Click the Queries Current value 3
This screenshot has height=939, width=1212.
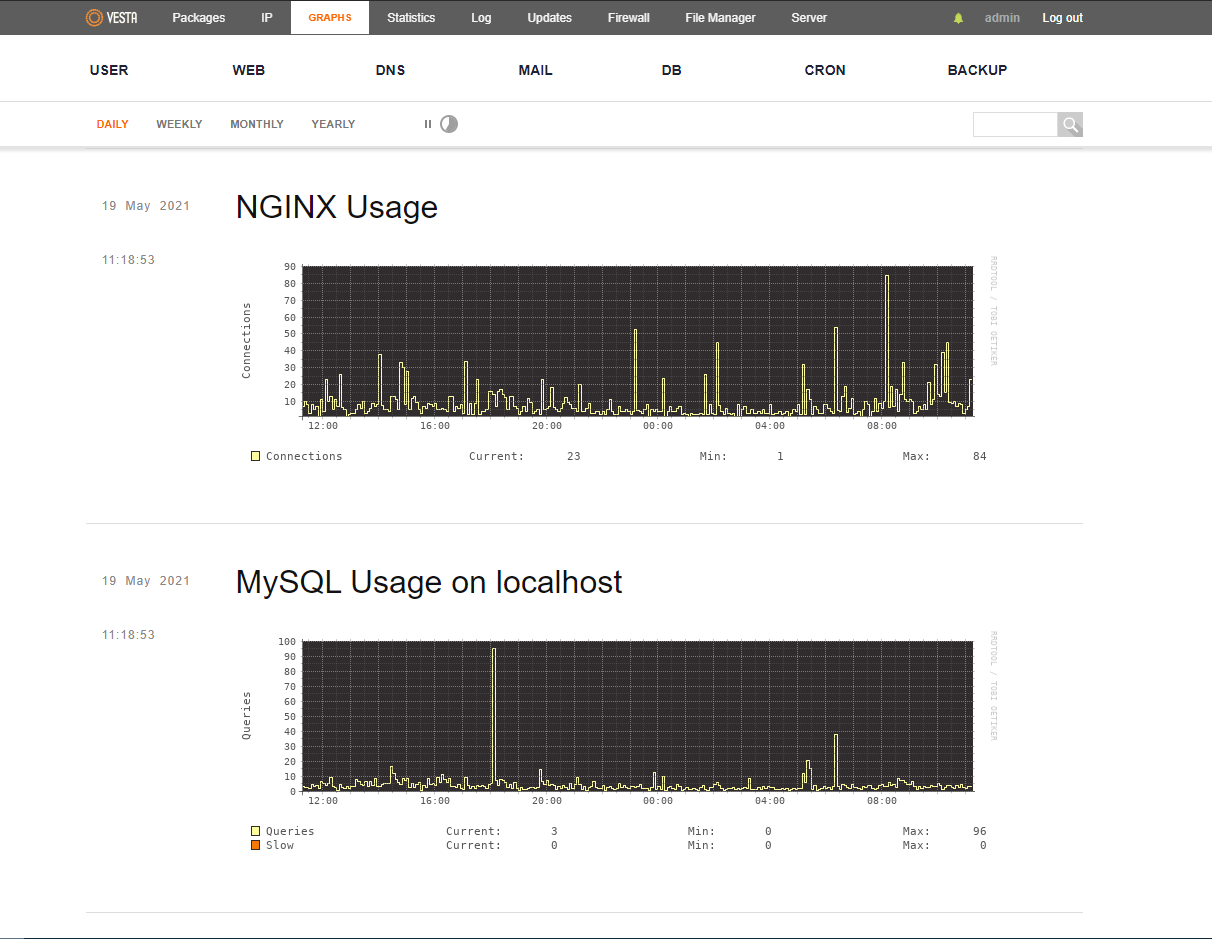(554, 831)
